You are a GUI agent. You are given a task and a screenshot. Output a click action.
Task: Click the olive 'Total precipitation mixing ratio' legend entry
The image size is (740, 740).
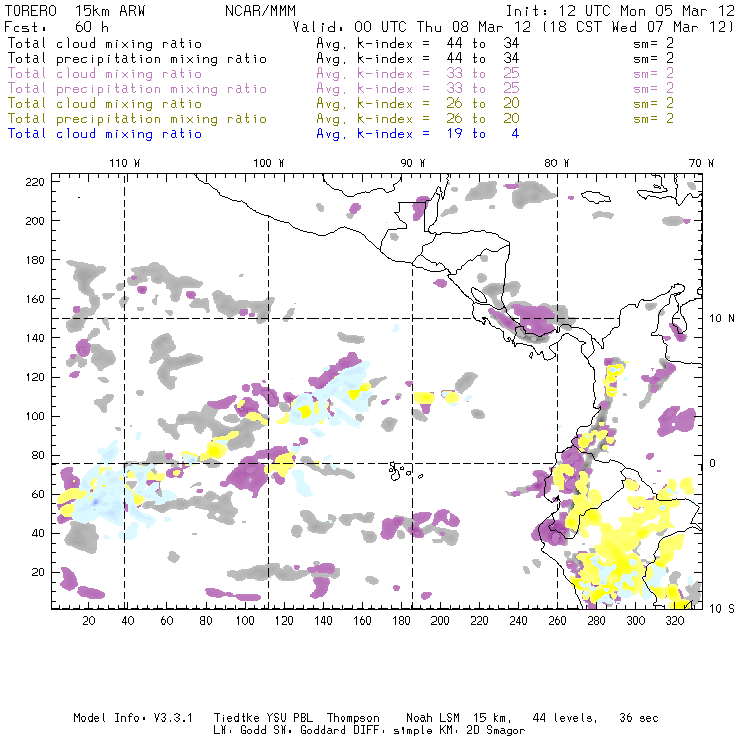pos(137,118)
